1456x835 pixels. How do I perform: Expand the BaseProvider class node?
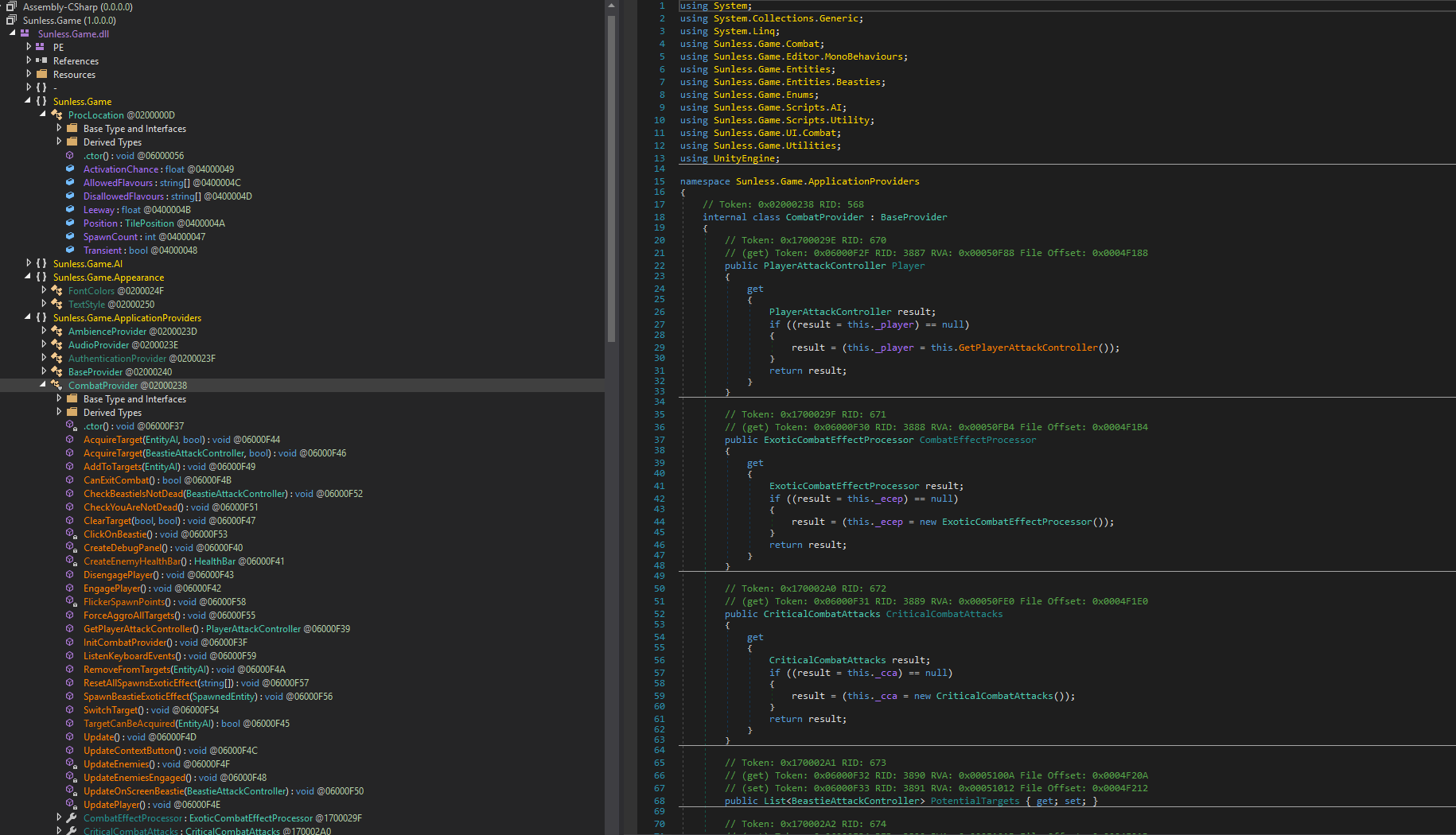[x=44, y=371]
